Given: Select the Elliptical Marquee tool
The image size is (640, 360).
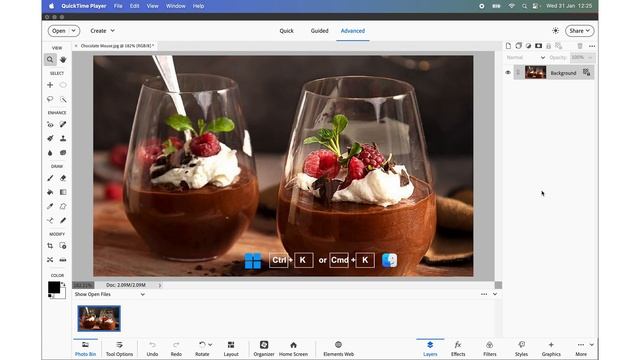Looking at the screenshot, I should click(63, 85).
